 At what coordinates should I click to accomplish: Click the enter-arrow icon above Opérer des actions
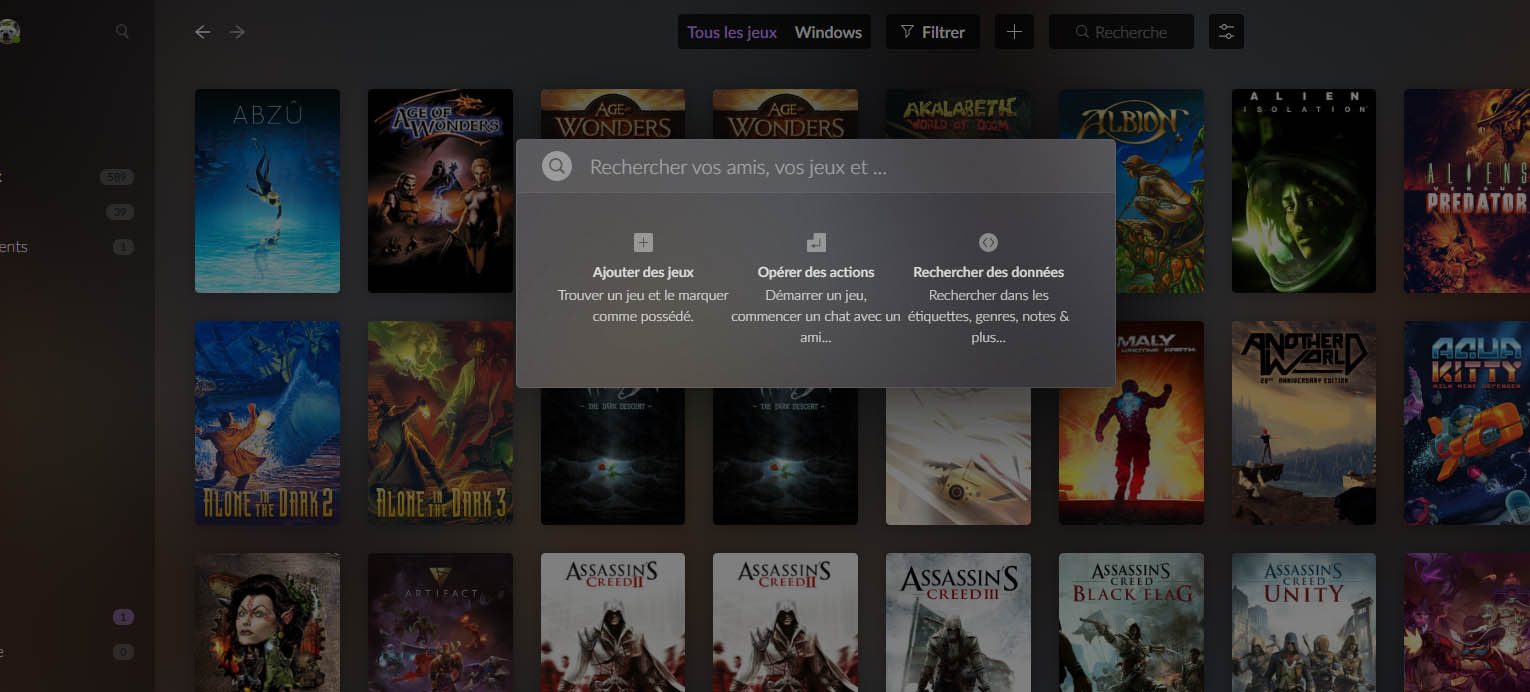tap(816, 243)
